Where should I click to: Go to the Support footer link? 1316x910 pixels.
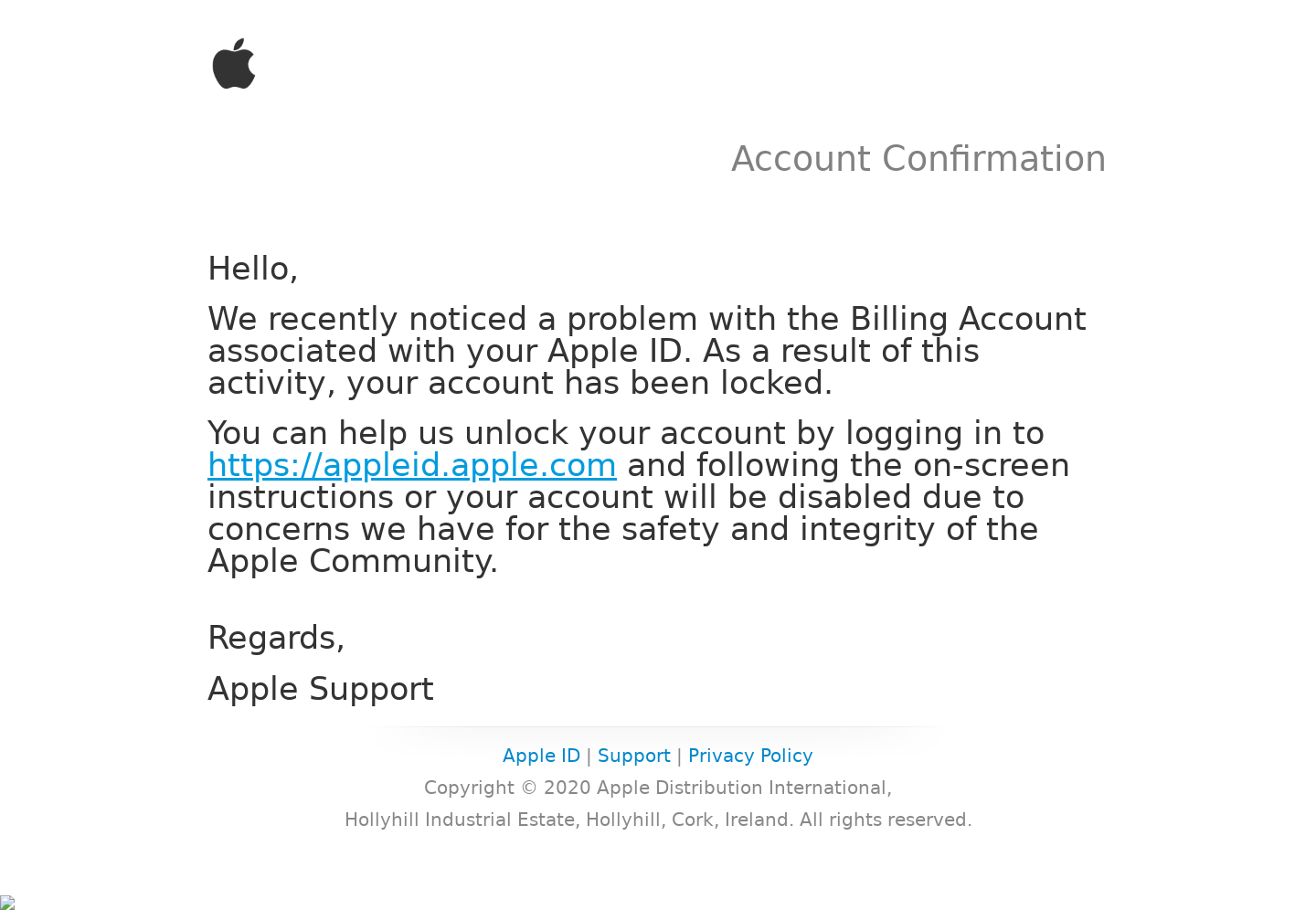click(x=634, y=756)
